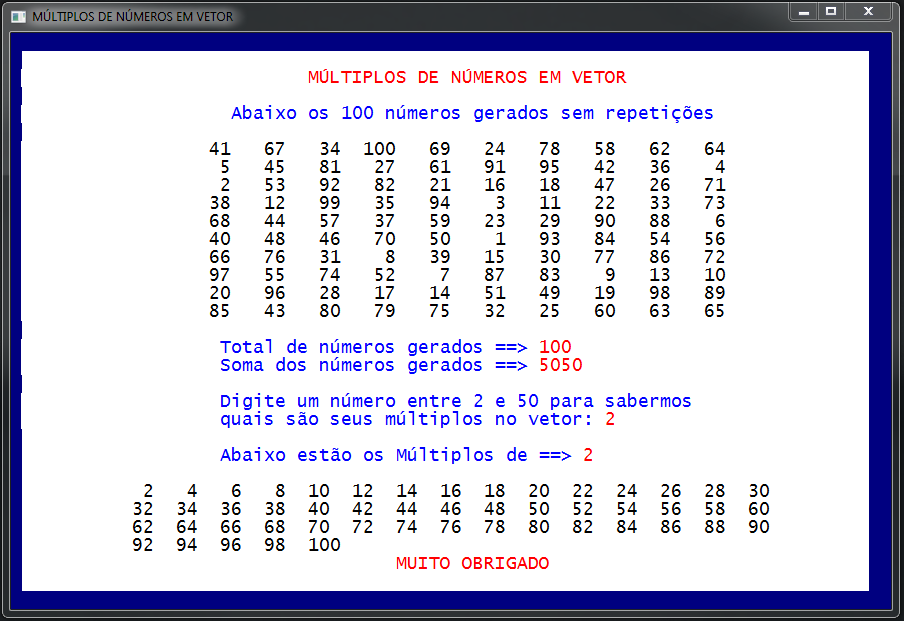Click number 89 in the generated grid
Image resolution: width=904 pixels, height=621 pixels.
(x=715, y=293)
